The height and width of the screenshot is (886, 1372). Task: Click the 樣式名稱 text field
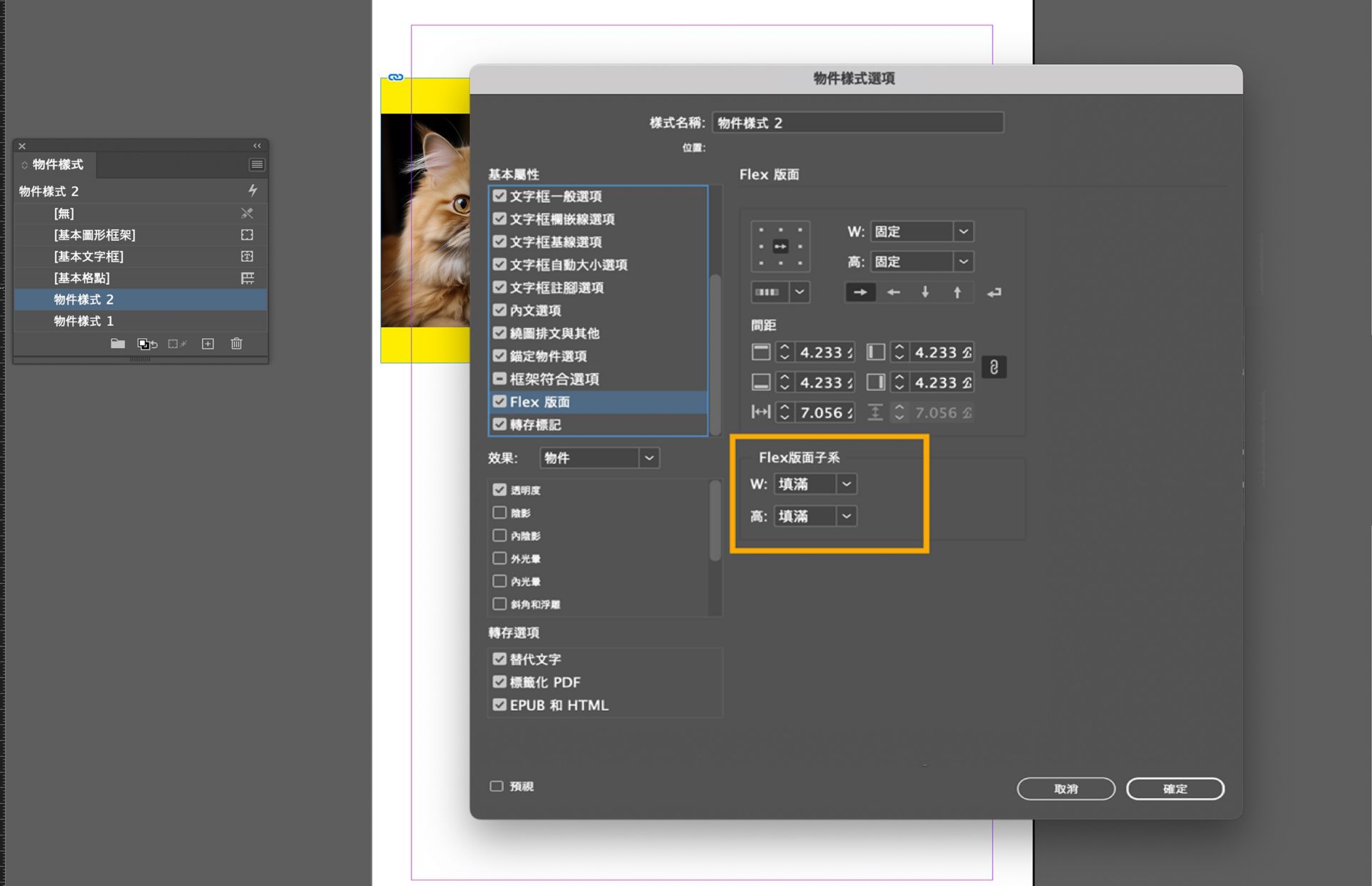tap(857, 123)
